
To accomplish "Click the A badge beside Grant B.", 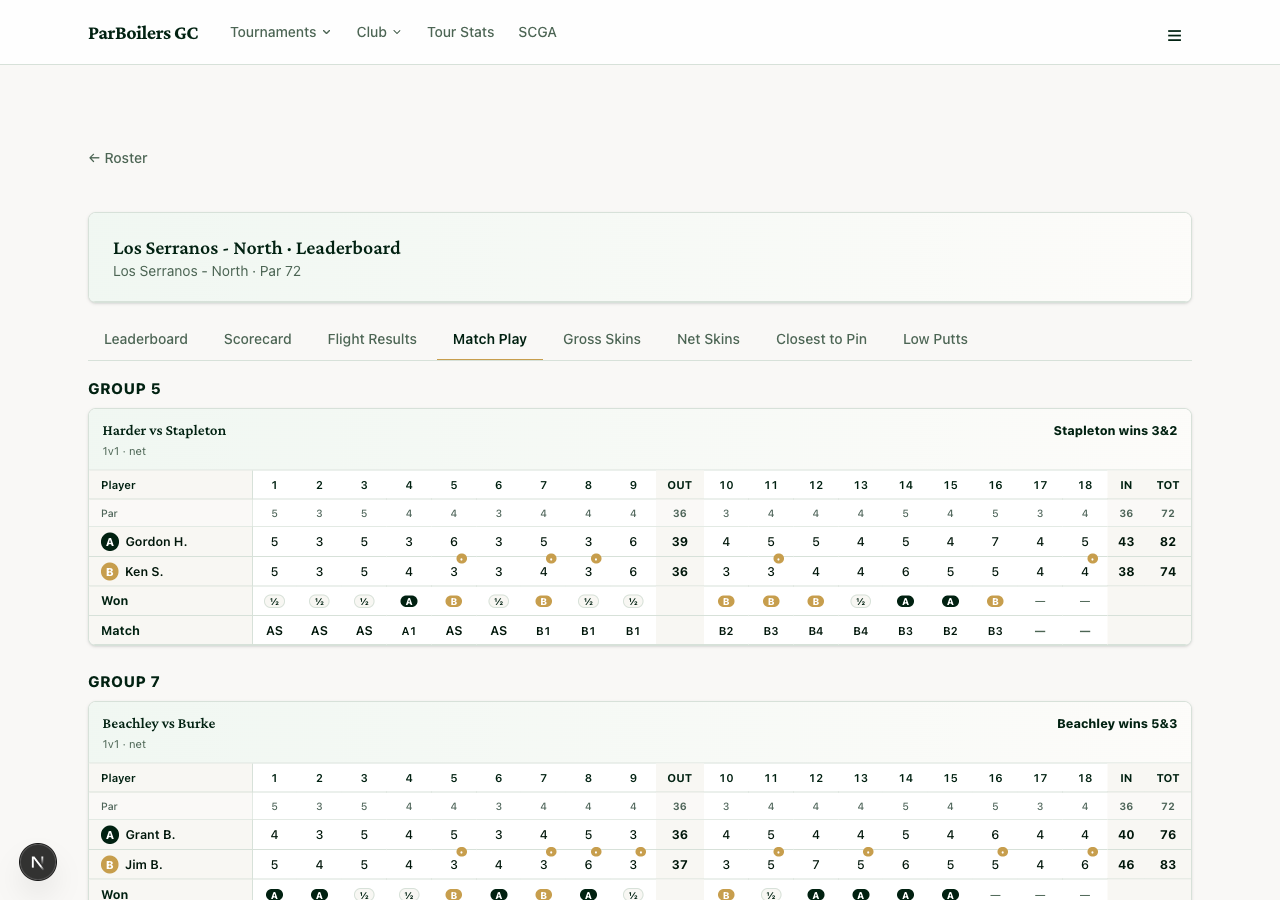I will tap(110, 835).
